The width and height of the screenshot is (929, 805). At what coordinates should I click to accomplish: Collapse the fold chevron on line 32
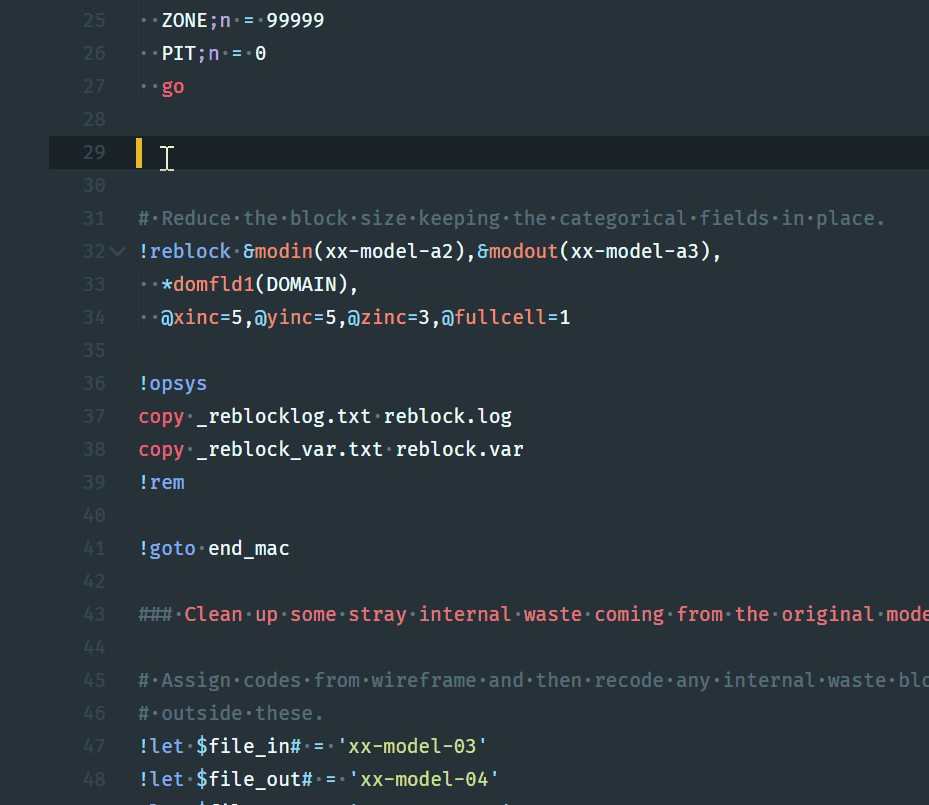(118, 251)
